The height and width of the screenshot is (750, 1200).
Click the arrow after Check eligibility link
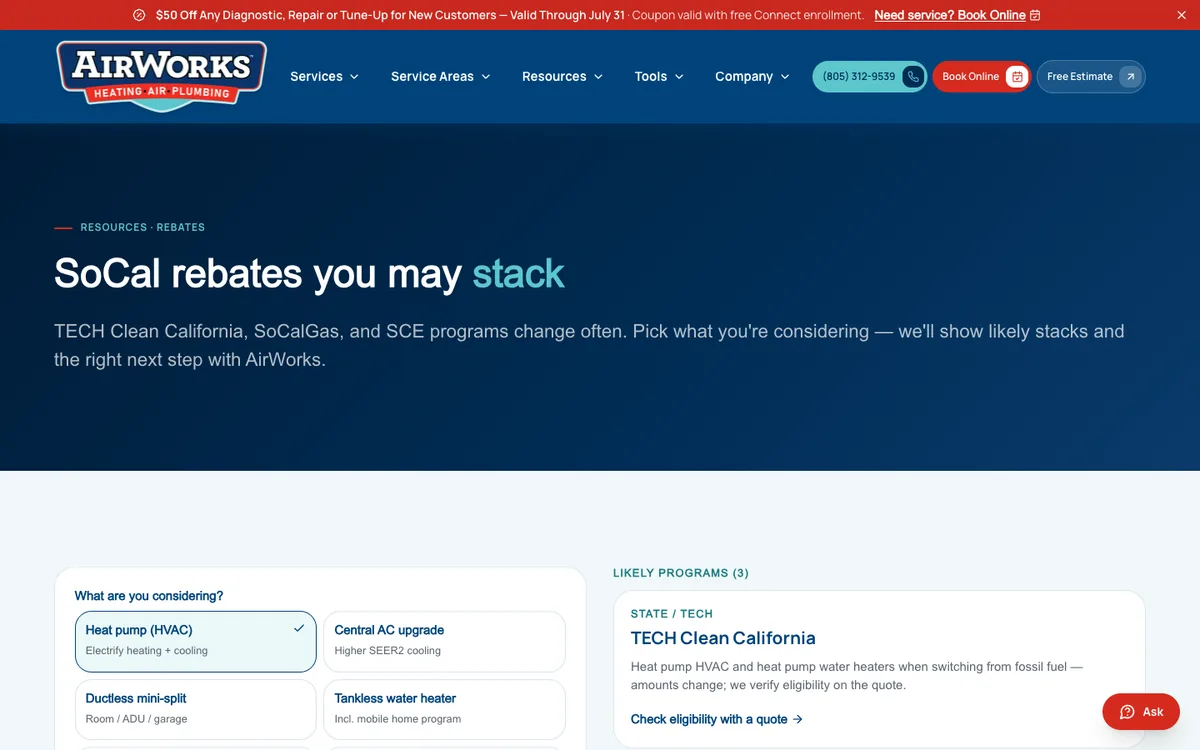click(x=797, y=719)
